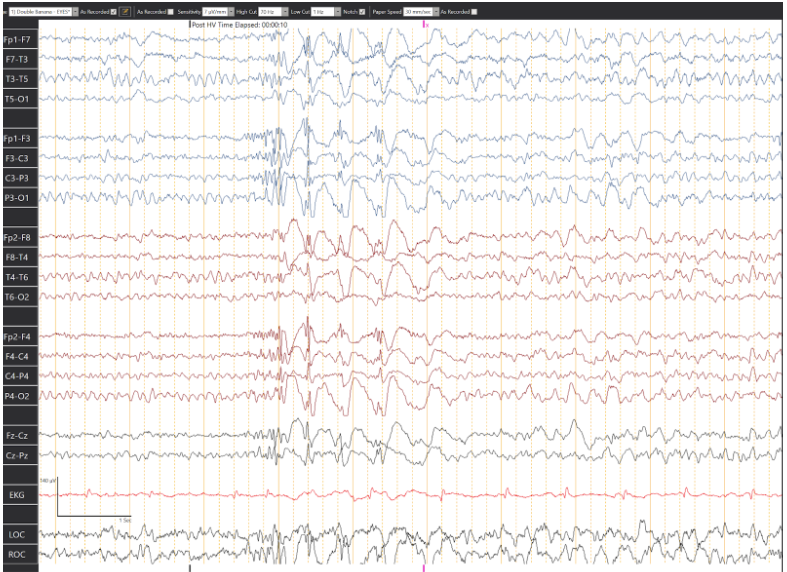Click the magenta event marker at top
The height and width of the screenshot is (572, 787).
[x=424, y=24]
